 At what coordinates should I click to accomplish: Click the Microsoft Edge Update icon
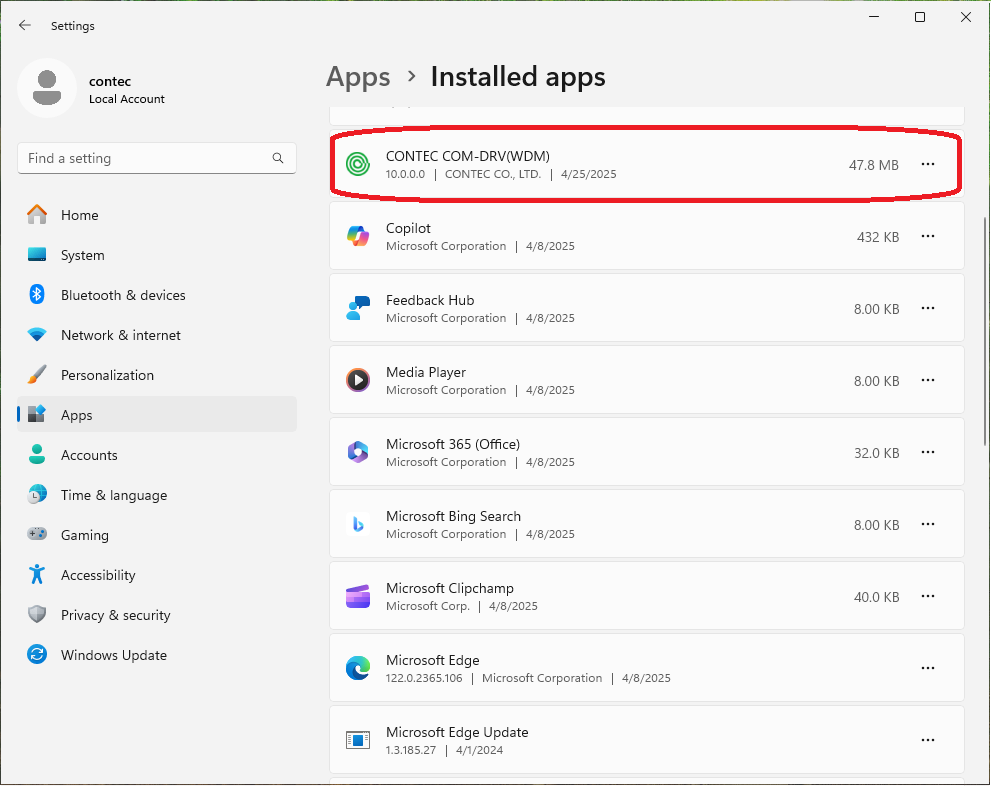(x=358, y=740)
